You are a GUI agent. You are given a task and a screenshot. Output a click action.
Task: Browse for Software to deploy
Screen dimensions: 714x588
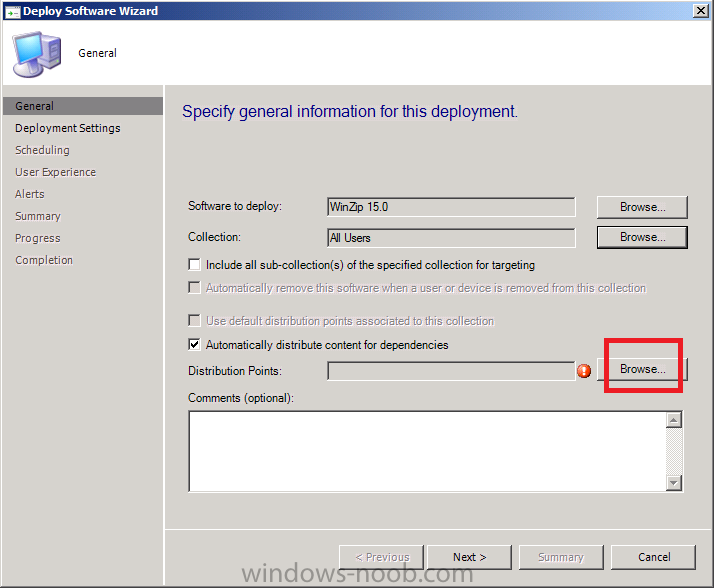pos(642,207)
